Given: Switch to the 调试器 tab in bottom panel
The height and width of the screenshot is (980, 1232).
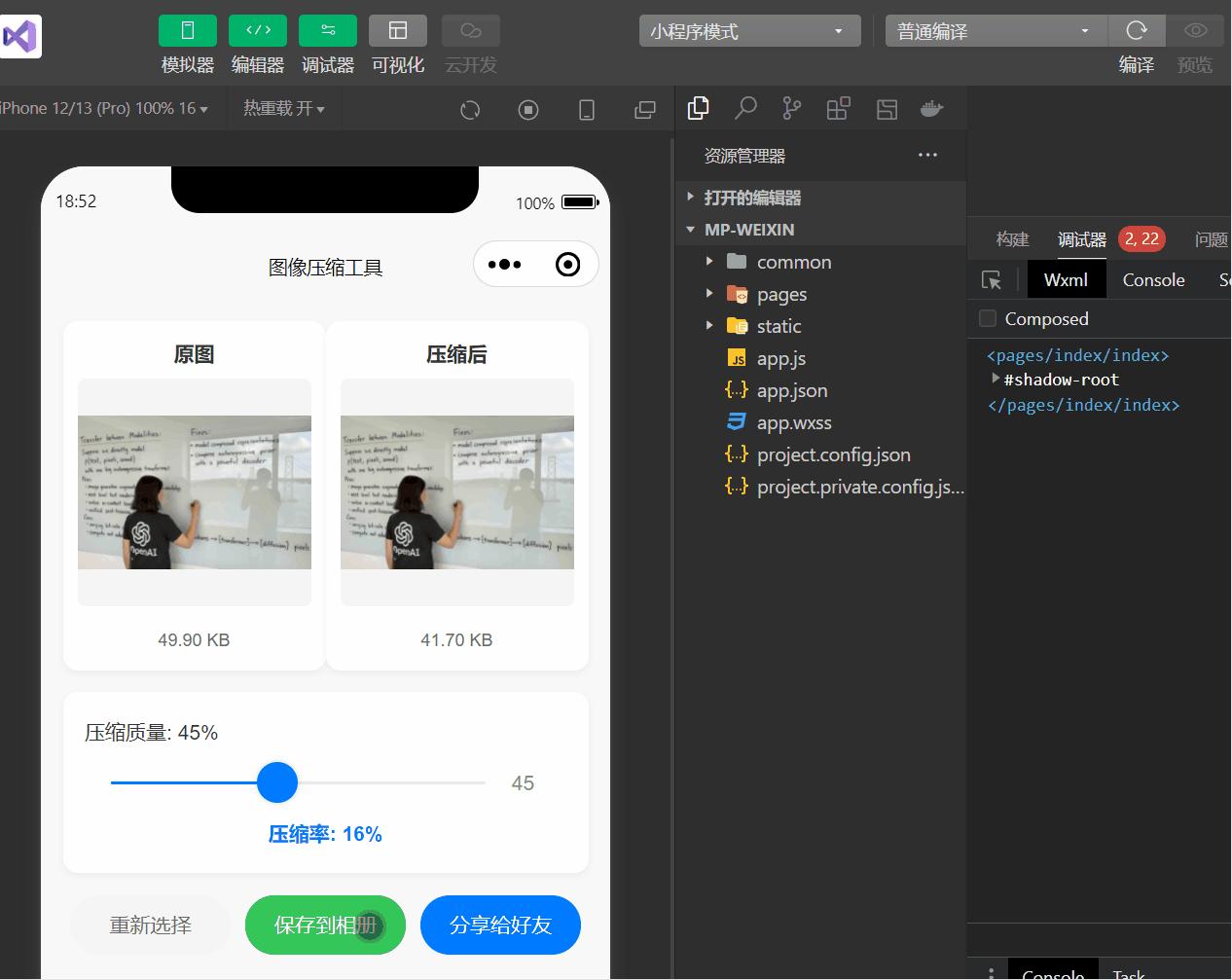Looking at the screenshot, I should point(1082,239).
